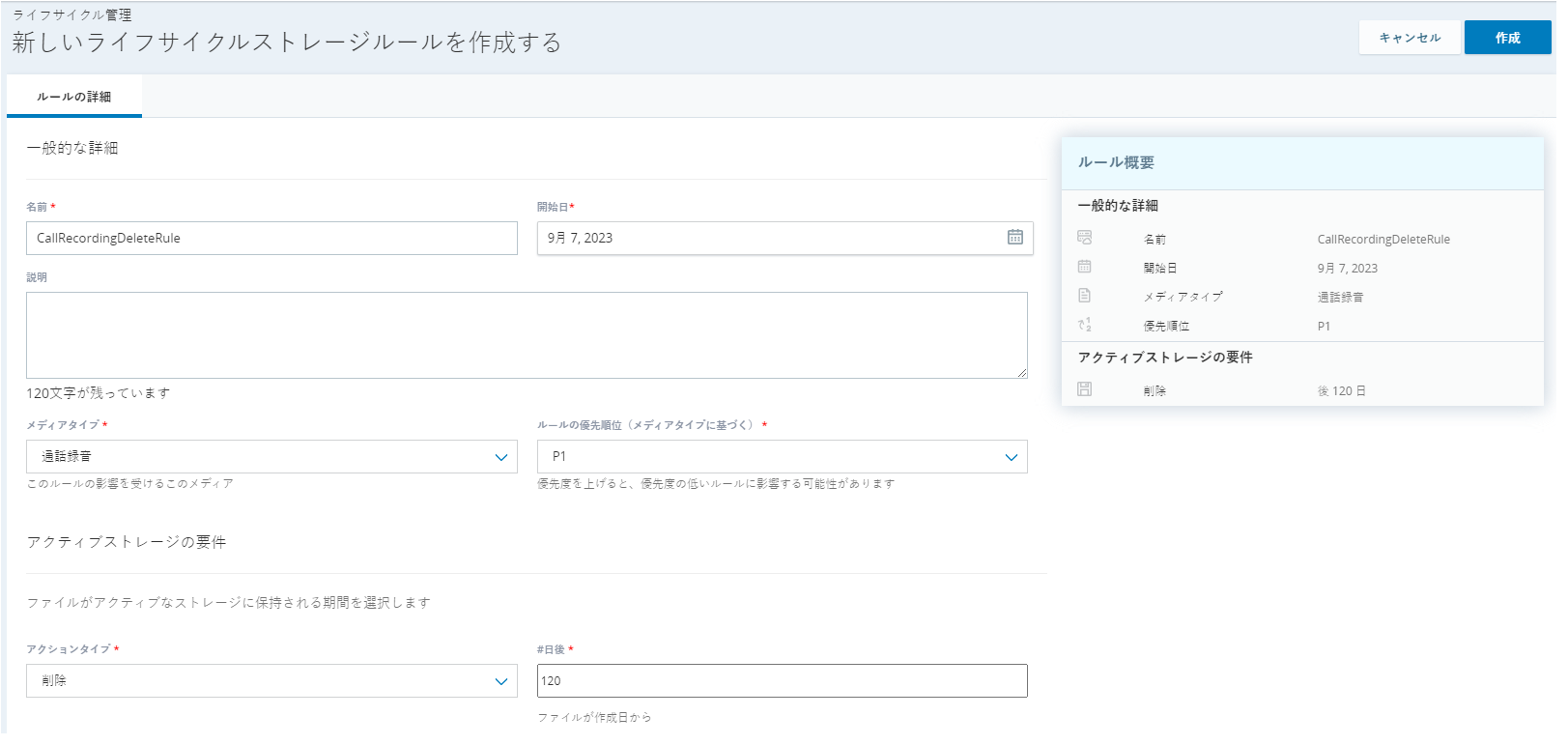Click the 一般的な詳細 form section heading
The height and width of the screenshot is (745, 1568).
coord(72,148)
